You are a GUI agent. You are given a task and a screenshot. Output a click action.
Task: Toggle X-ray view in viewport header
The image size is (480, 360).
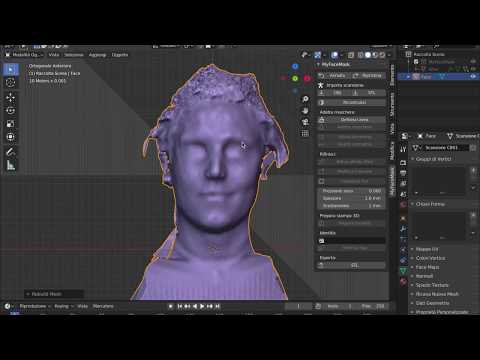(351, 55)
